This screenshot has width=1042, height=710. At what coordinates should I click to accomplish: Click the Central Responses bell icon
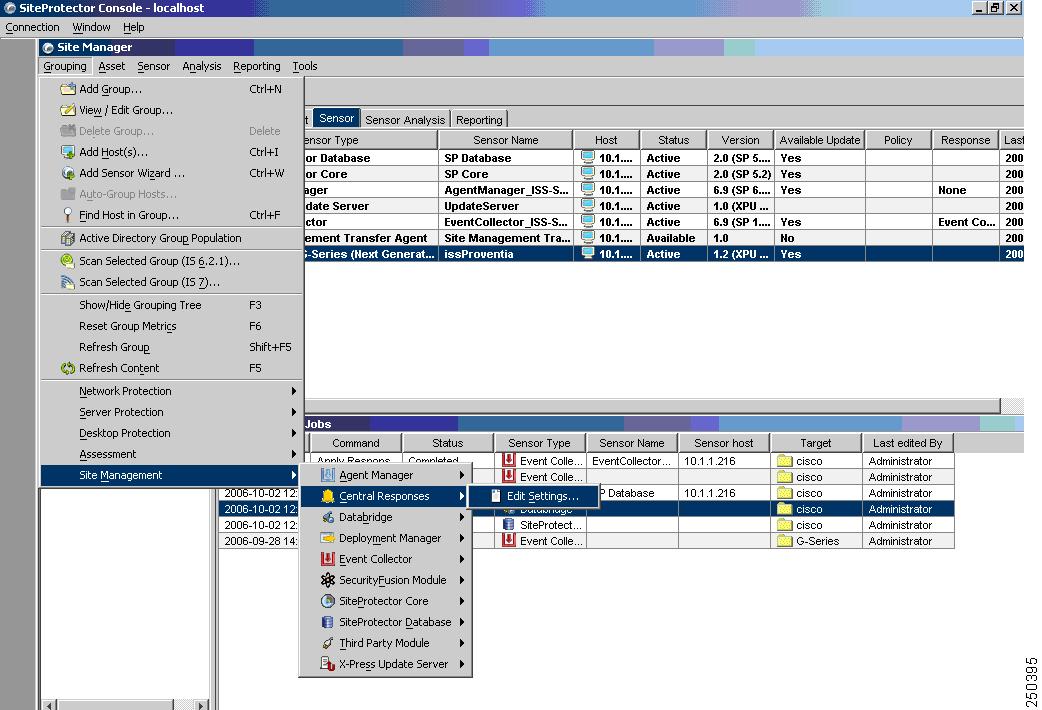coord(328,497)
